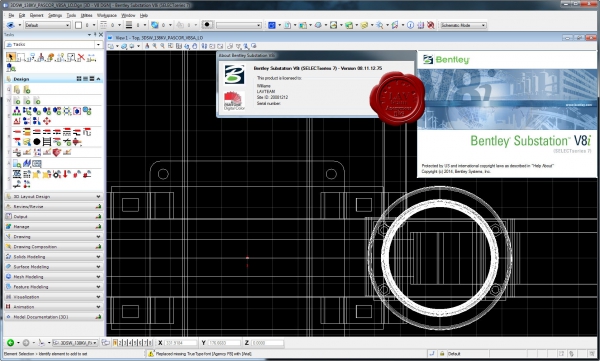This screenshot has width=600, height=361.
Task: Click the red X Delete Element tool
Action: coord(81,57)
